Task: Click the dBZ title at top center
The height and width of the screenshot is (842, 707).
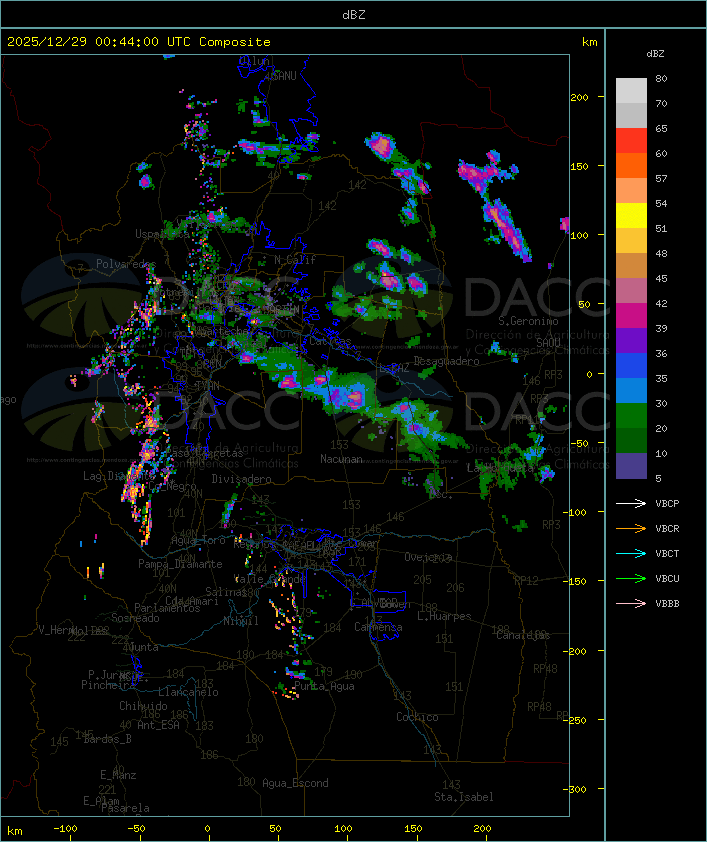Action: [354, 14]
